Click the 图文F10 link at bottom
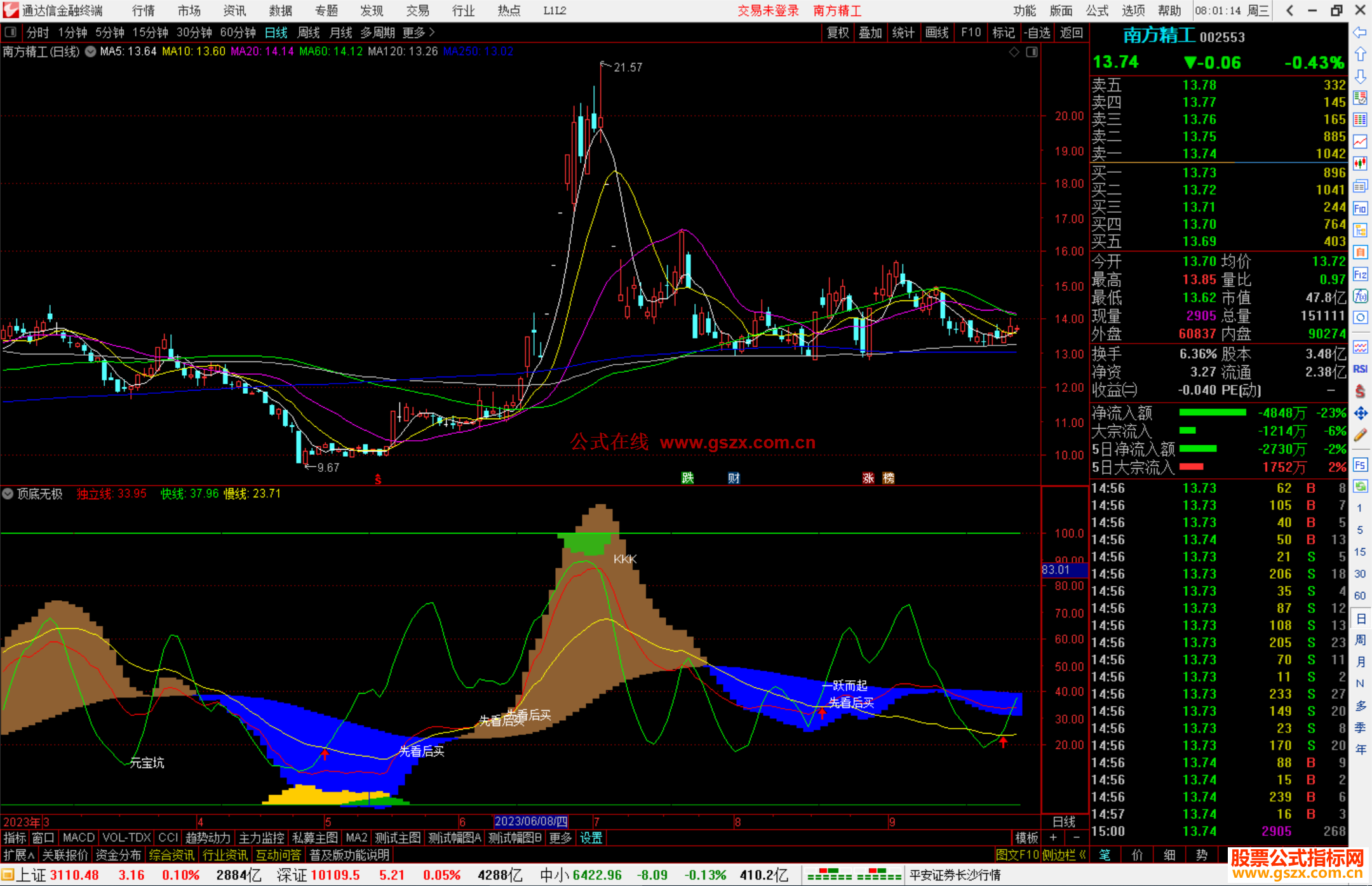The height and width of the screenshot is (886, 1372). pos(1017,855)
